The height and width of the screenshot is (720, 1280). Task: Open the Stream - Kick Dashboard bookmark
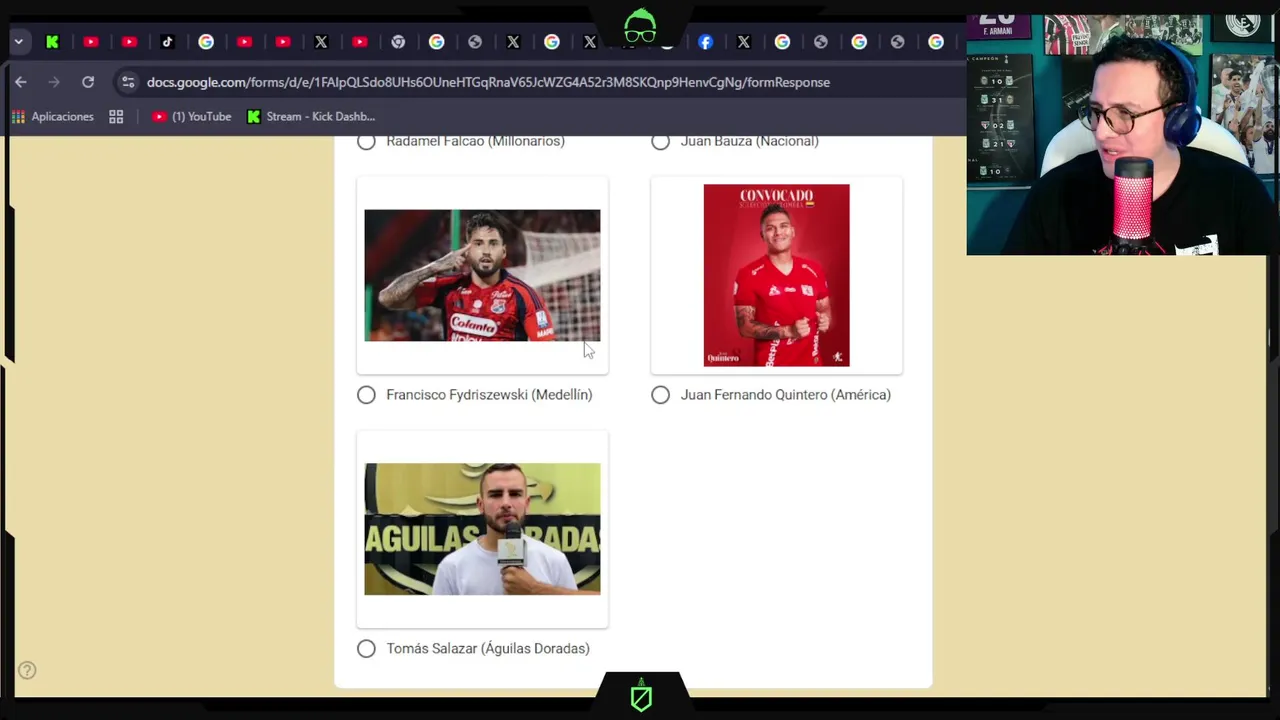(x=311, y=117)
